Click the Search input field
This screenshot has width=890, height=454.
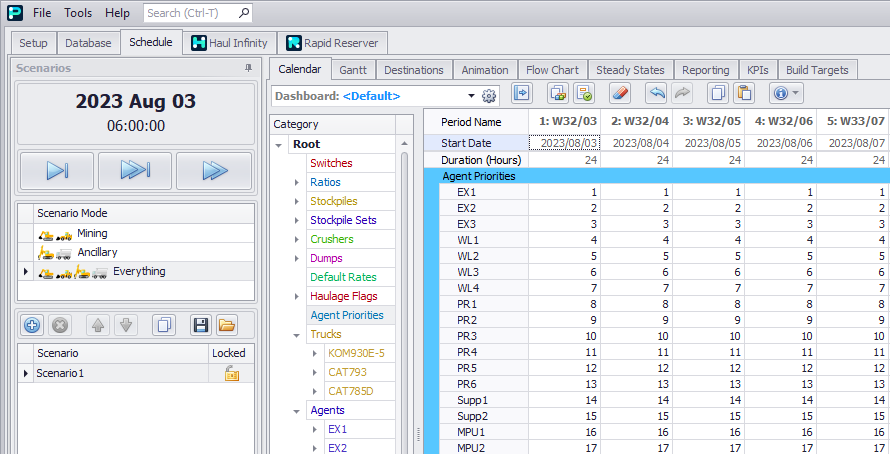pyautogui.click(x=190, y=13)
